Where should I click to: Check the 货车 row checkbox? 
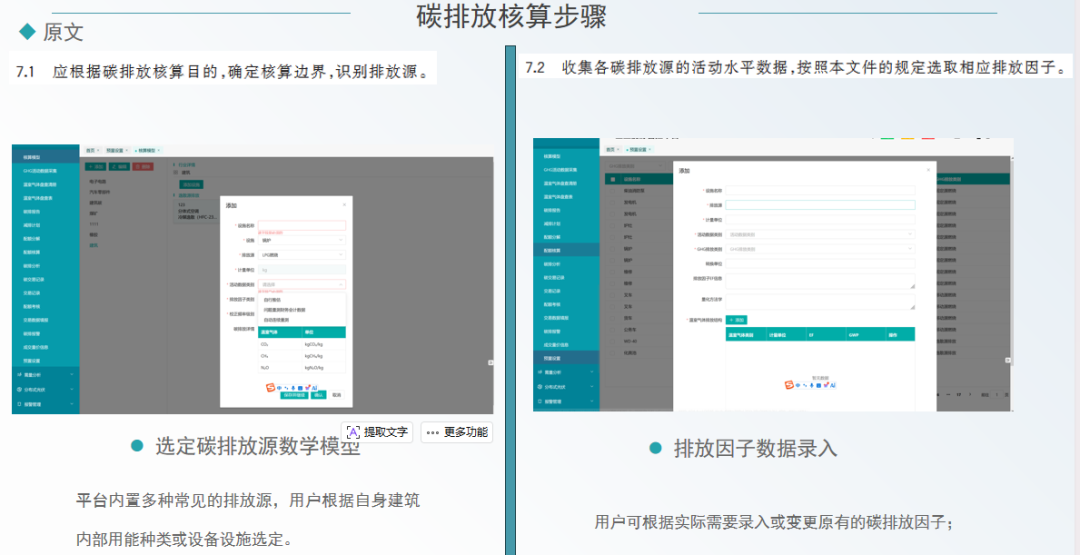pyautogui.click(x=612, y=317)
